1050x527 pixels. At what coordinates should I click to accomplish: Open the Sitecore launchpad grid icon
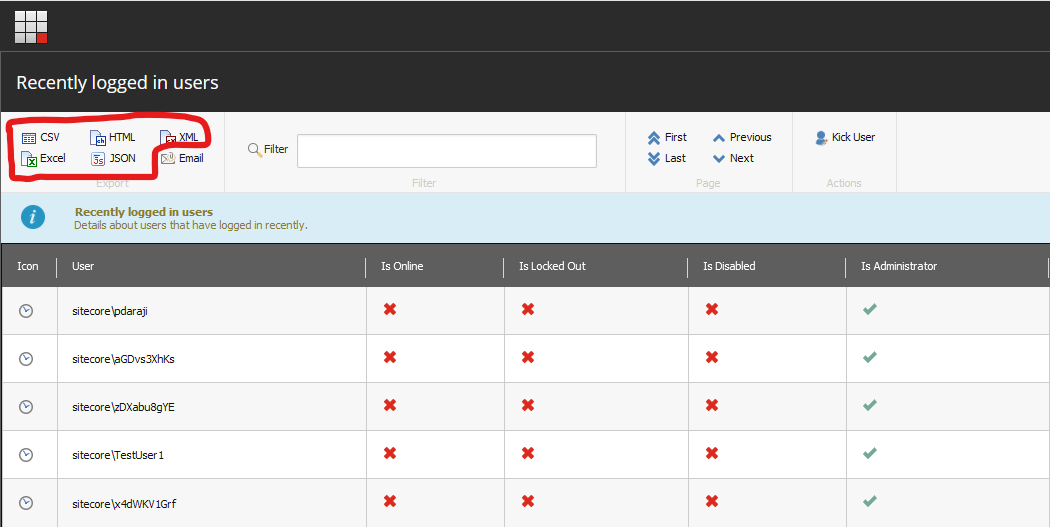pyautogui.click(x=31, y=27)
